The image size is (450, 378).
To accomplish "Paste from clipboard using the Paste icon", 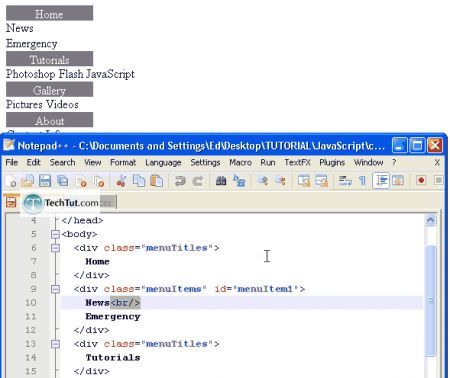I will (157, 181).
